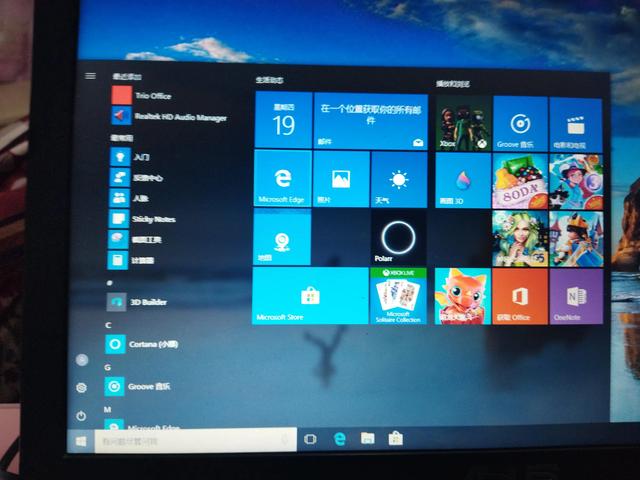
Task: Open the Movies & TV clapperboard tile
Action: coord(576,125)
